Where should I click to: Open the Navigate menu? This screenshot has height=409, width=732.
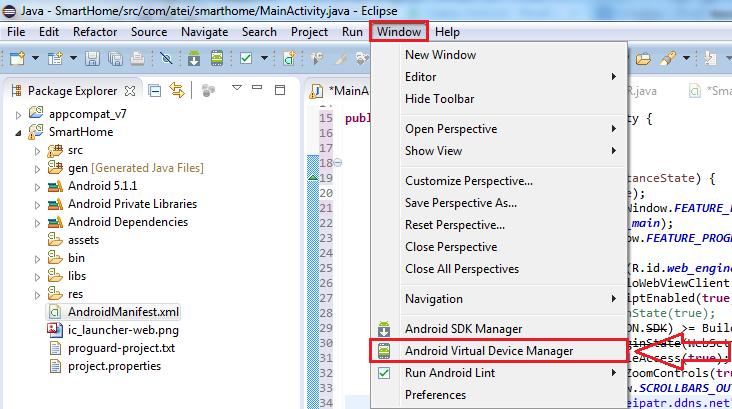pyautogui.click(x=204, y=32)
